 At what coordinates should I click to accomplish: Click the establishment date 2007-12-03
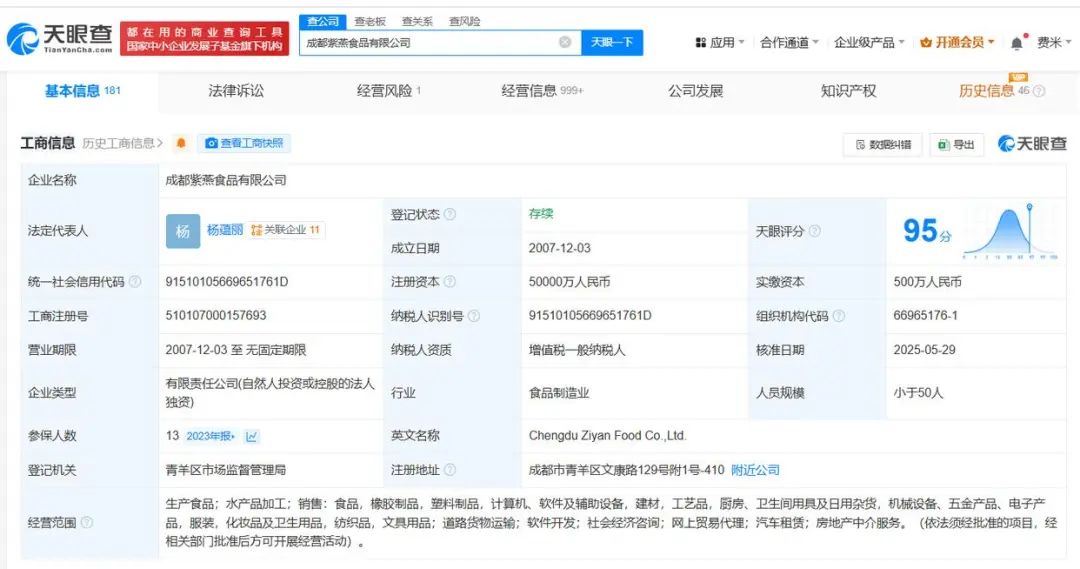[x=559, y=248]
